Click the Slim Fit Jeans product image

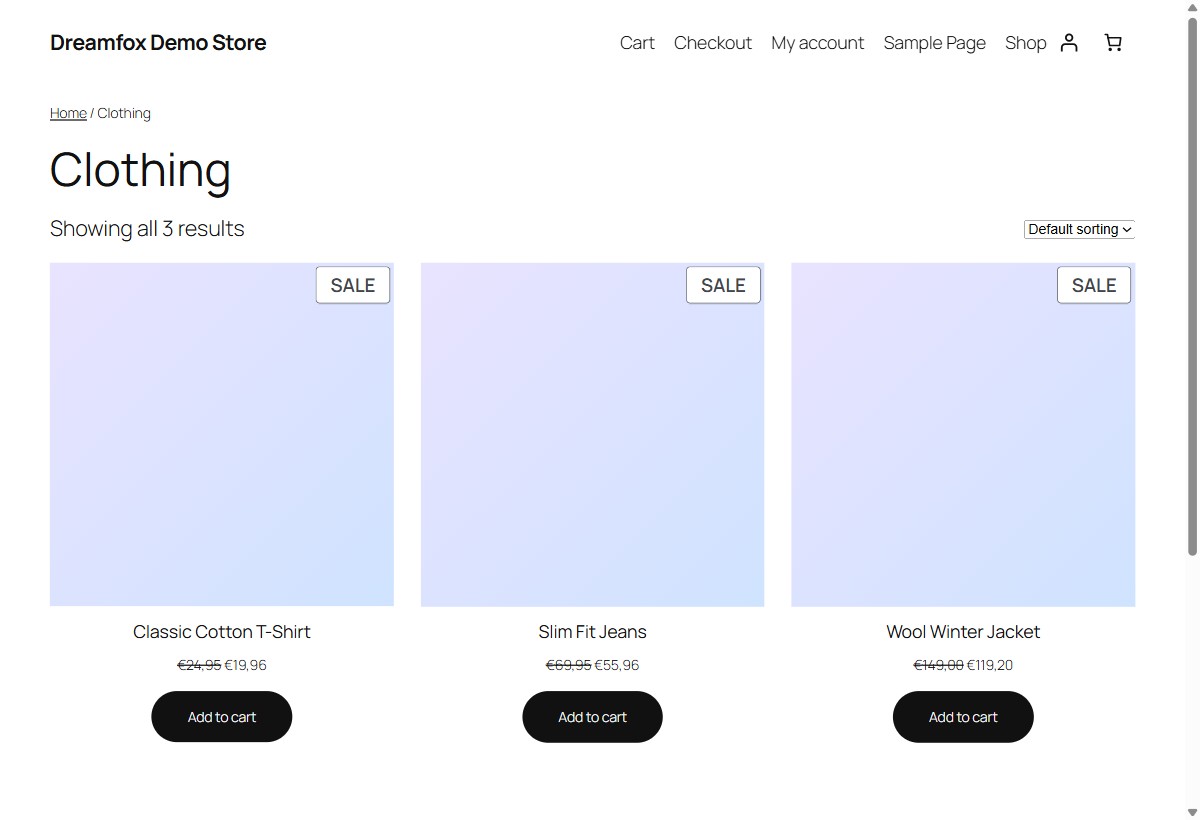pyautogui.click(x=592, y=434)
